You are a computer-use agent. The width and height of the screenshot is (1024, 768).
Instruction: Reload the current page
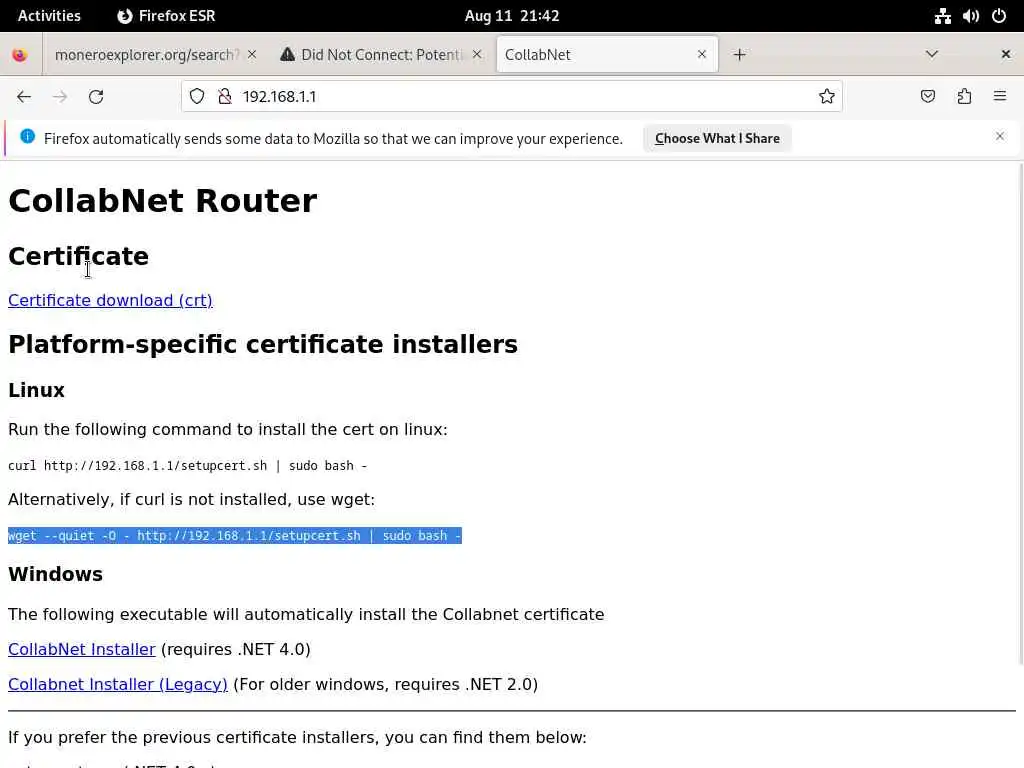96,97
